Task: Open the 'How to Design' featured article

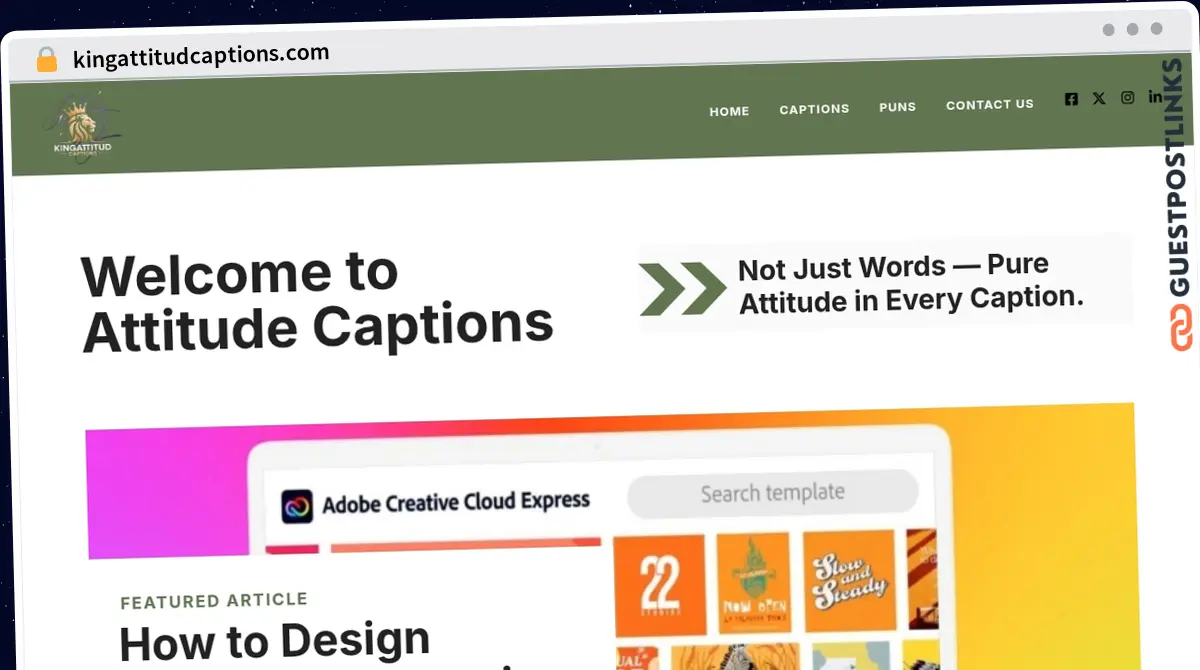Action: coord(274,640)
